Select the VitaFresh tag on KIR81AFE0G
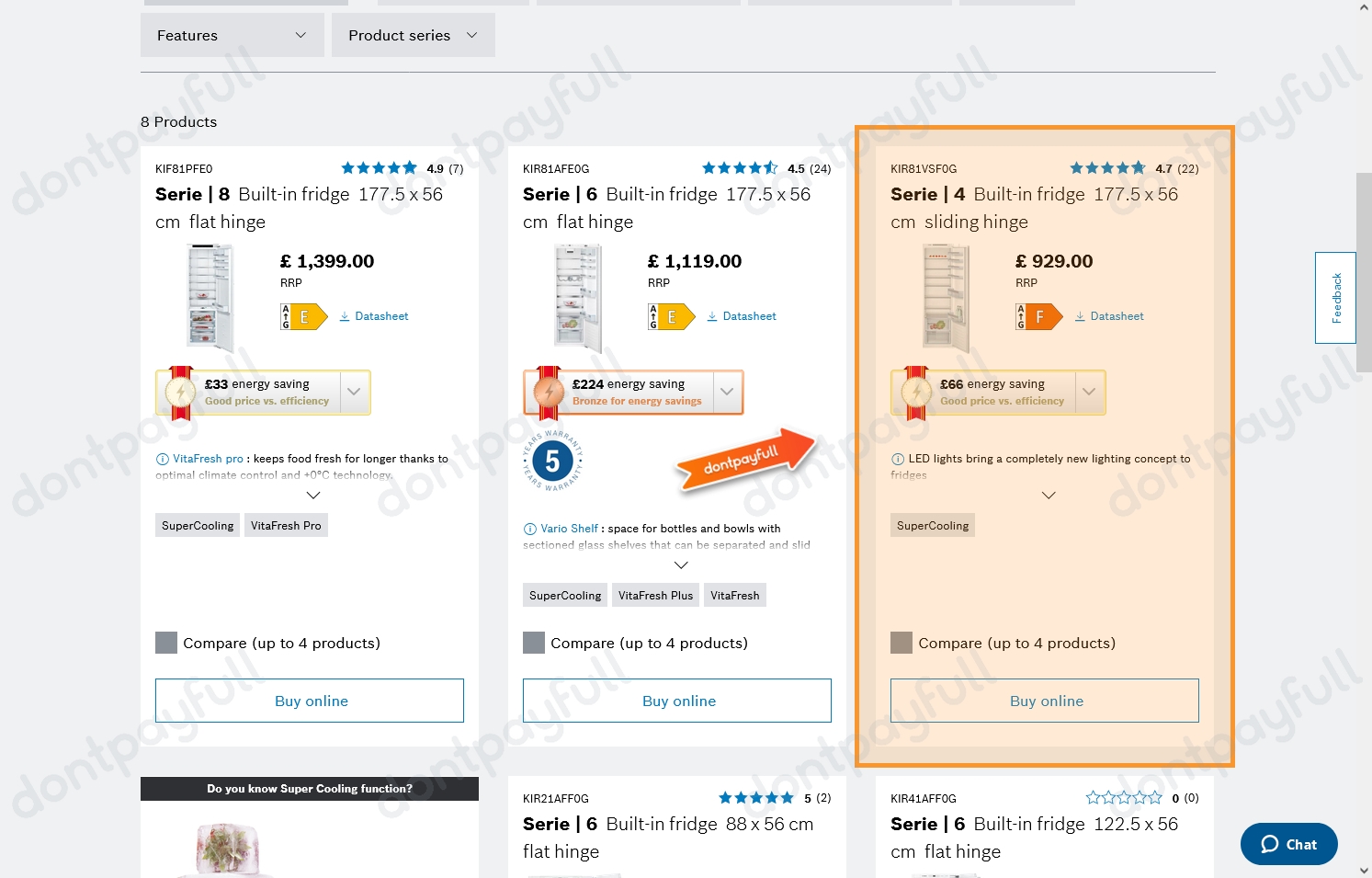This screenshot has height=878, width=1372. click(x=735, y=596)
